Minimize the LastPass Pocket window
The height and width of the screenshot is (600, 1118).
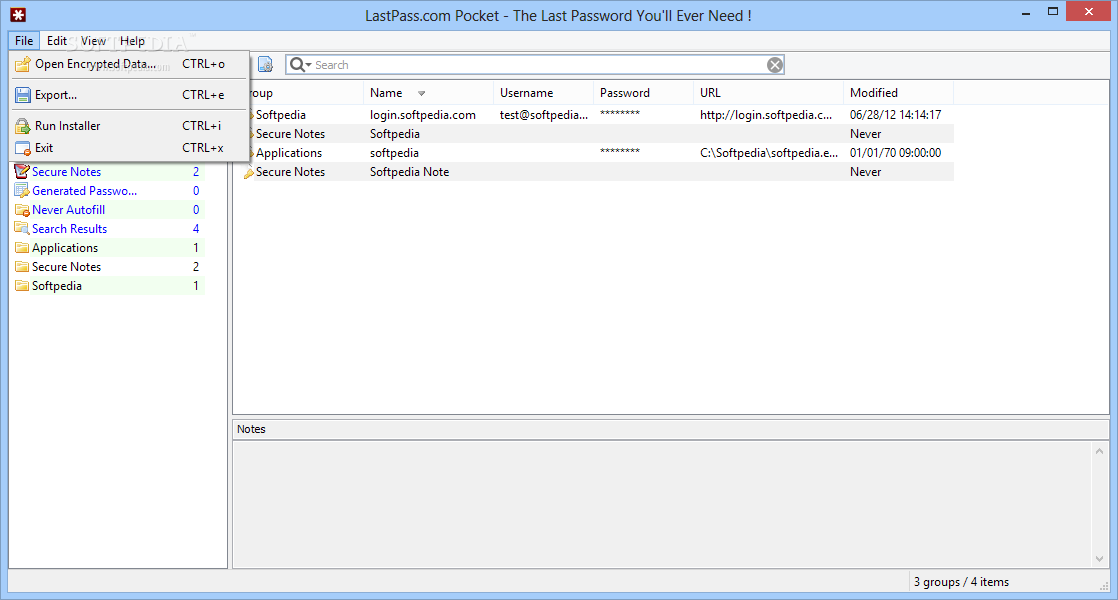point(1026,13)
